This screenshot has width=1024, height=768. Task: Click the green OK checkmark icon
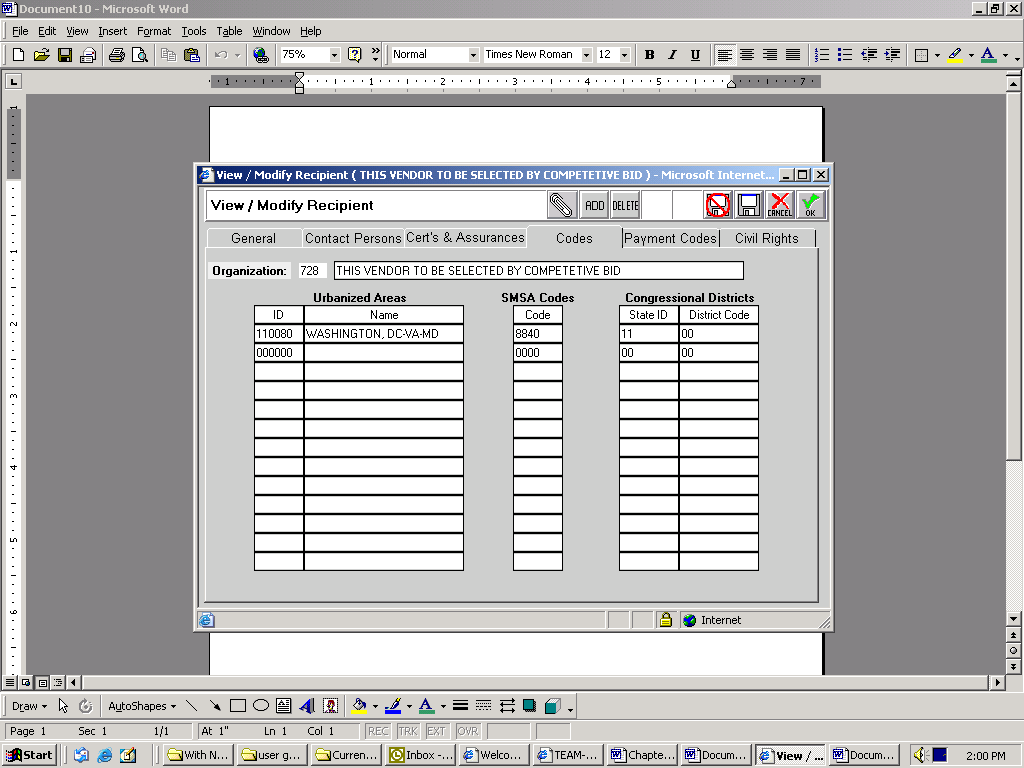point(810,205)
